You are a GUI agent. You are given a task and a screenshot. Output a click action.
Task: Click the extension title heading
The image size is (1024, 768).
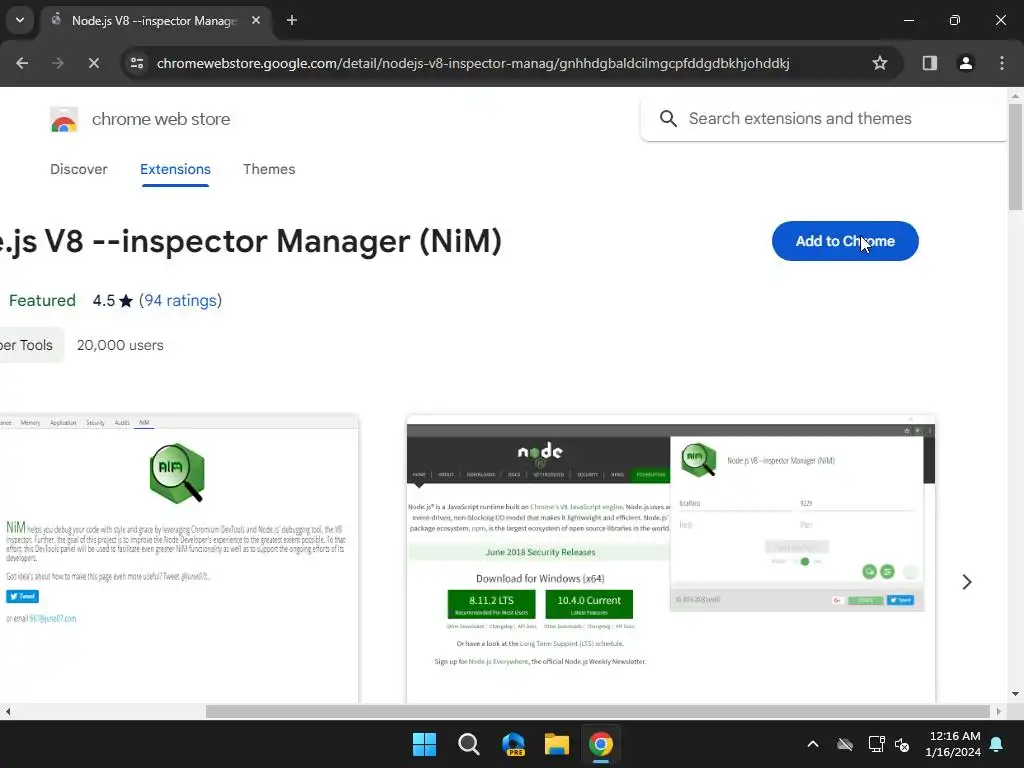click(x=251, y=241)
